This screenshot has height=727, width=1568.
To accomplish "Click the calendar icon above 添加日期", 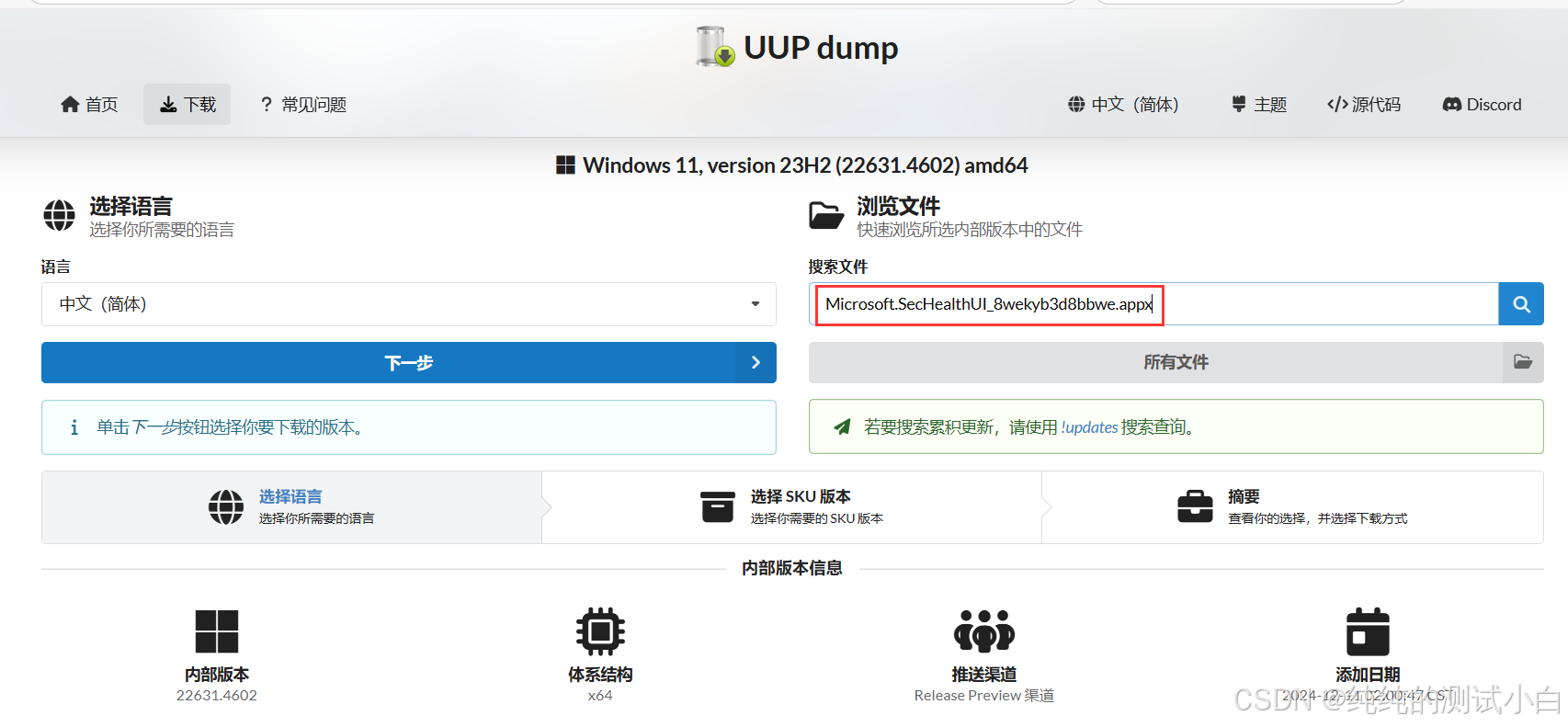I will pos(1368,631).
